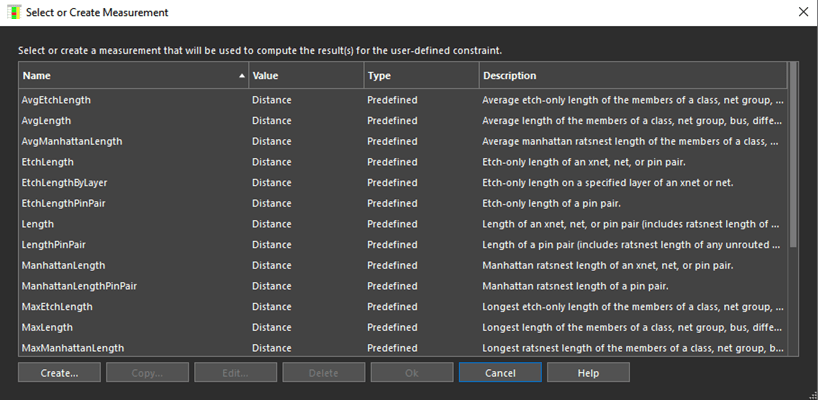Select the LengthPinPair measurement row

click(x=403, y=245)
